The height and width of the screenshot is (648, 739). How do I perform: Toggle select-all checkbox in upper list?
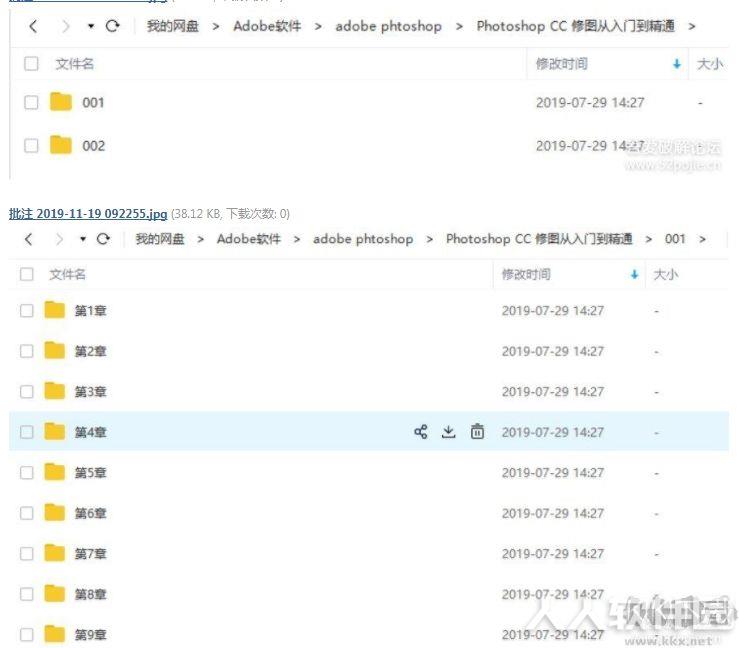[x=31, y=64]
